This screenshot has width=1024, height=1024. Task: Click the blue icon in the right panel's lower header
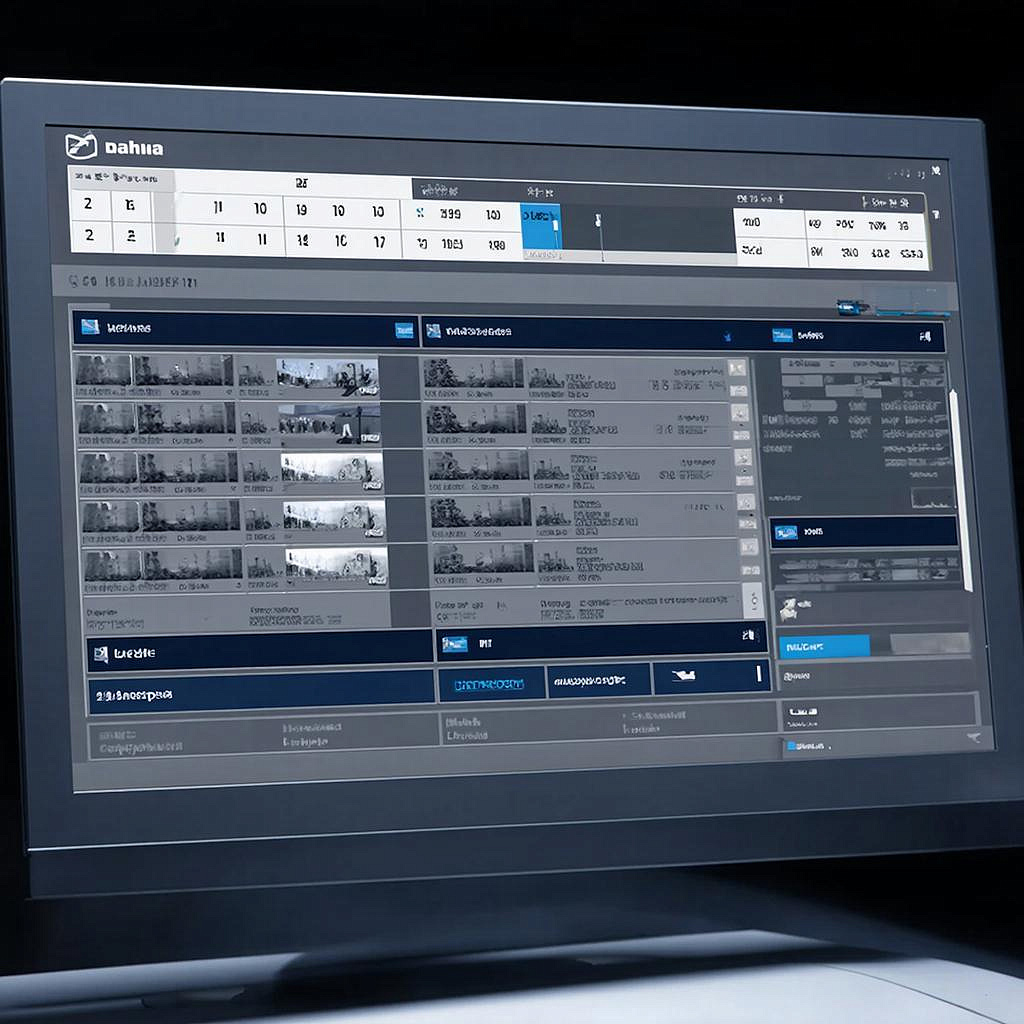click(x=786, y=532)
